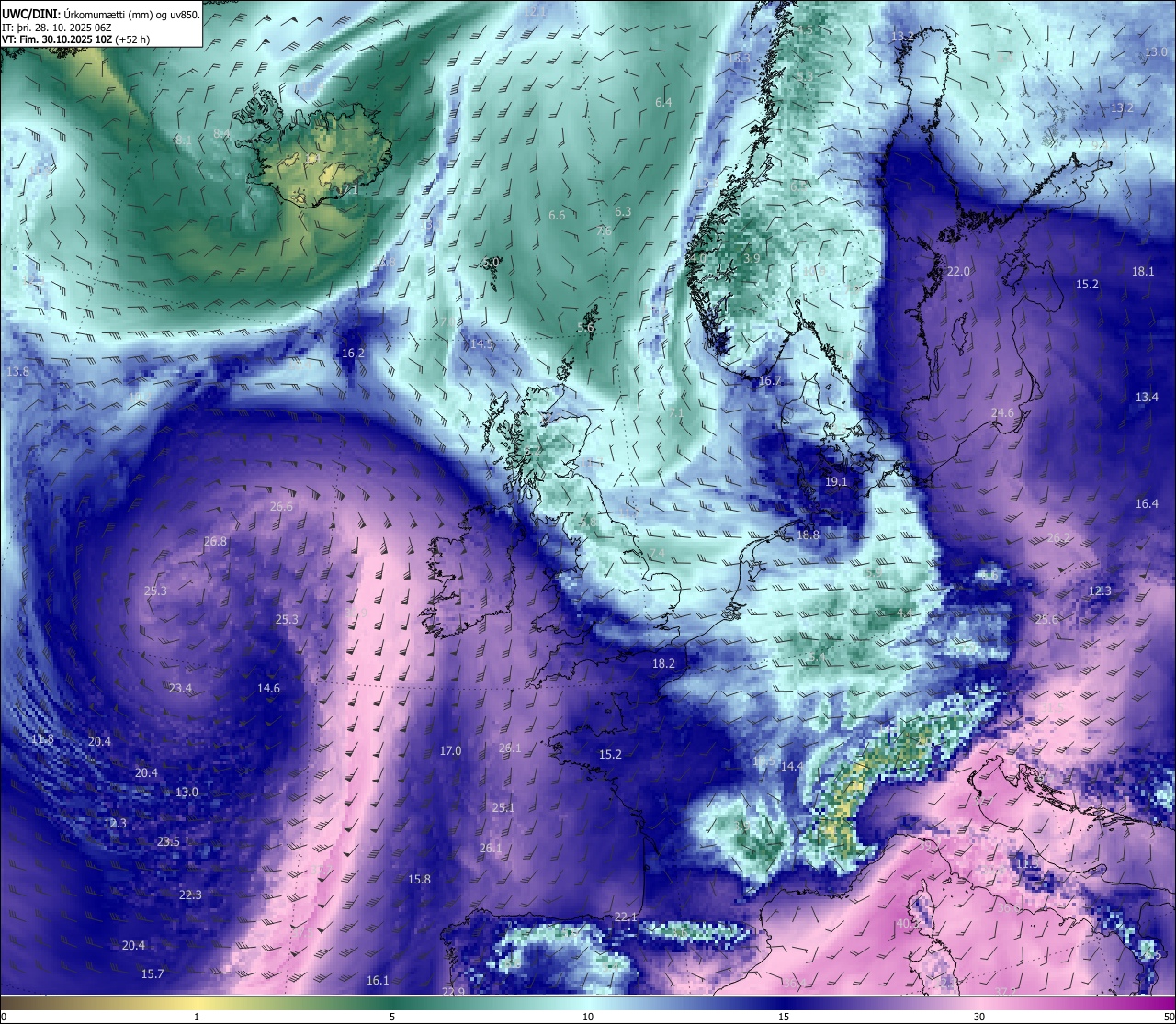Click the 25.1 value label
The height and width of the screenshot is (1024, 1176).
[503, 807]
